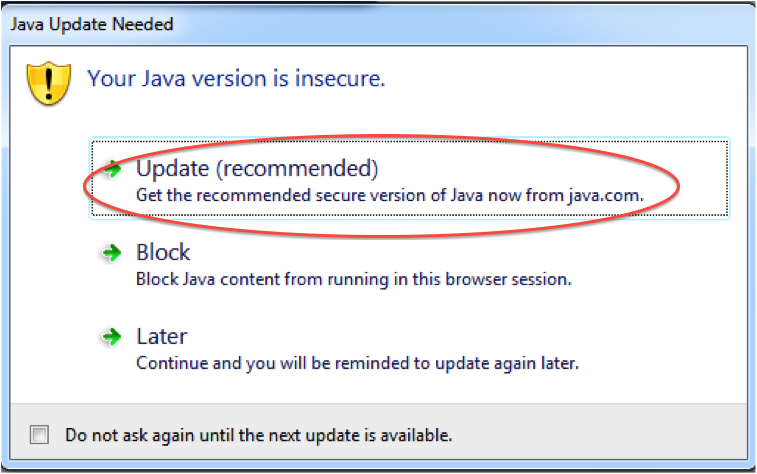Tick the "Do not ask again" checkbox
Viewport: 757px width, 474px height.
39,435
